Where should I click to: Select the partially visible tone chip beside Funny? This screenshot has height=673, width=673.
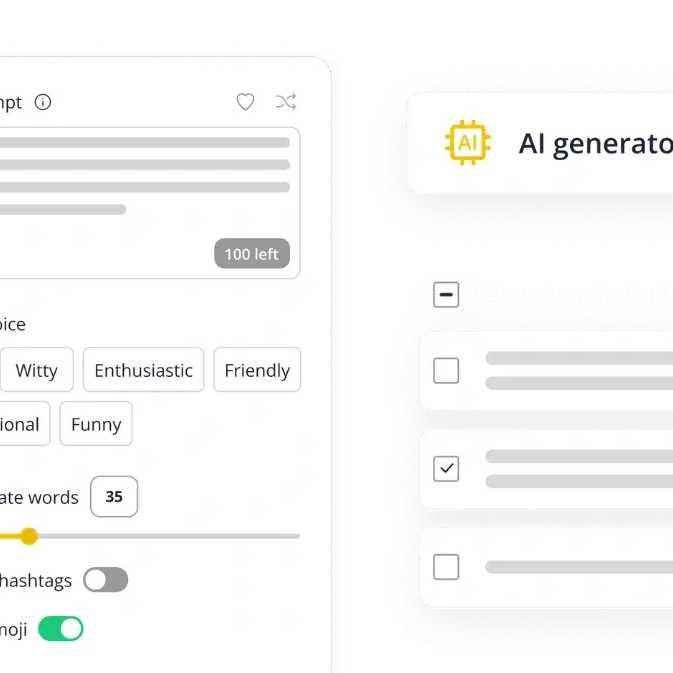click(20, 424)
